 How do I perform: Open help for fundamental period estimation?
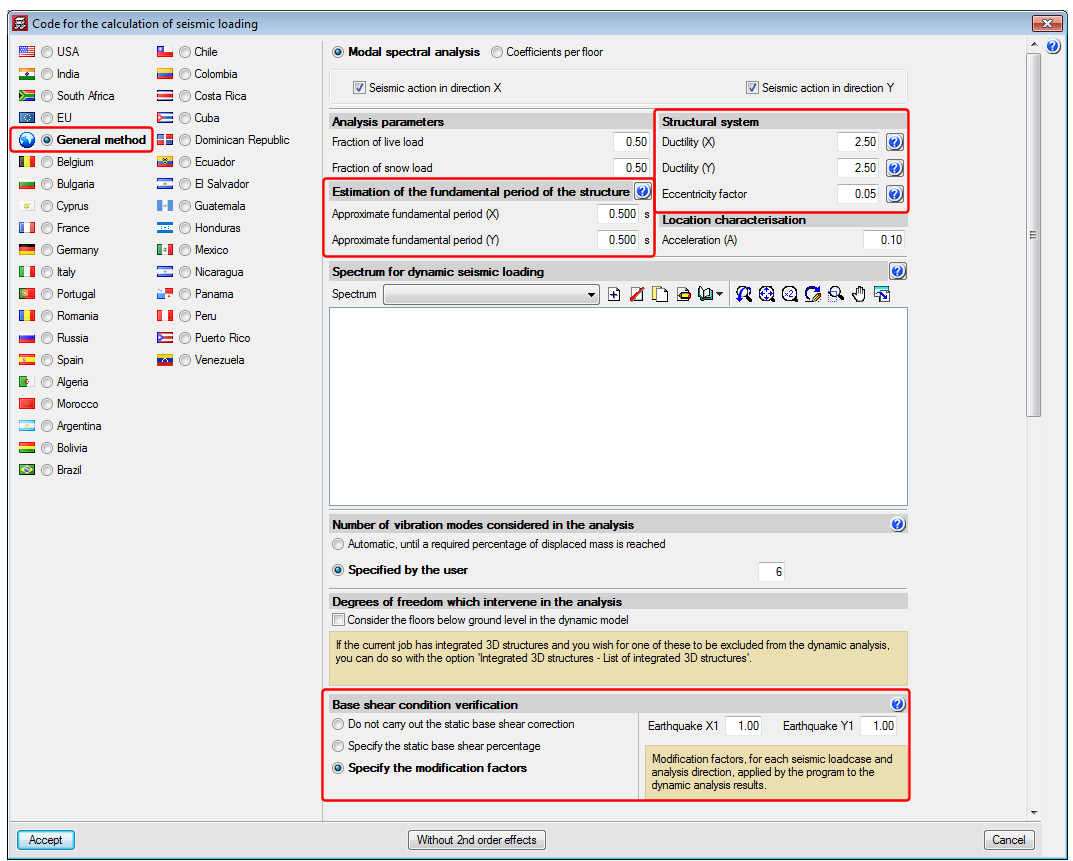click(643, 191)
